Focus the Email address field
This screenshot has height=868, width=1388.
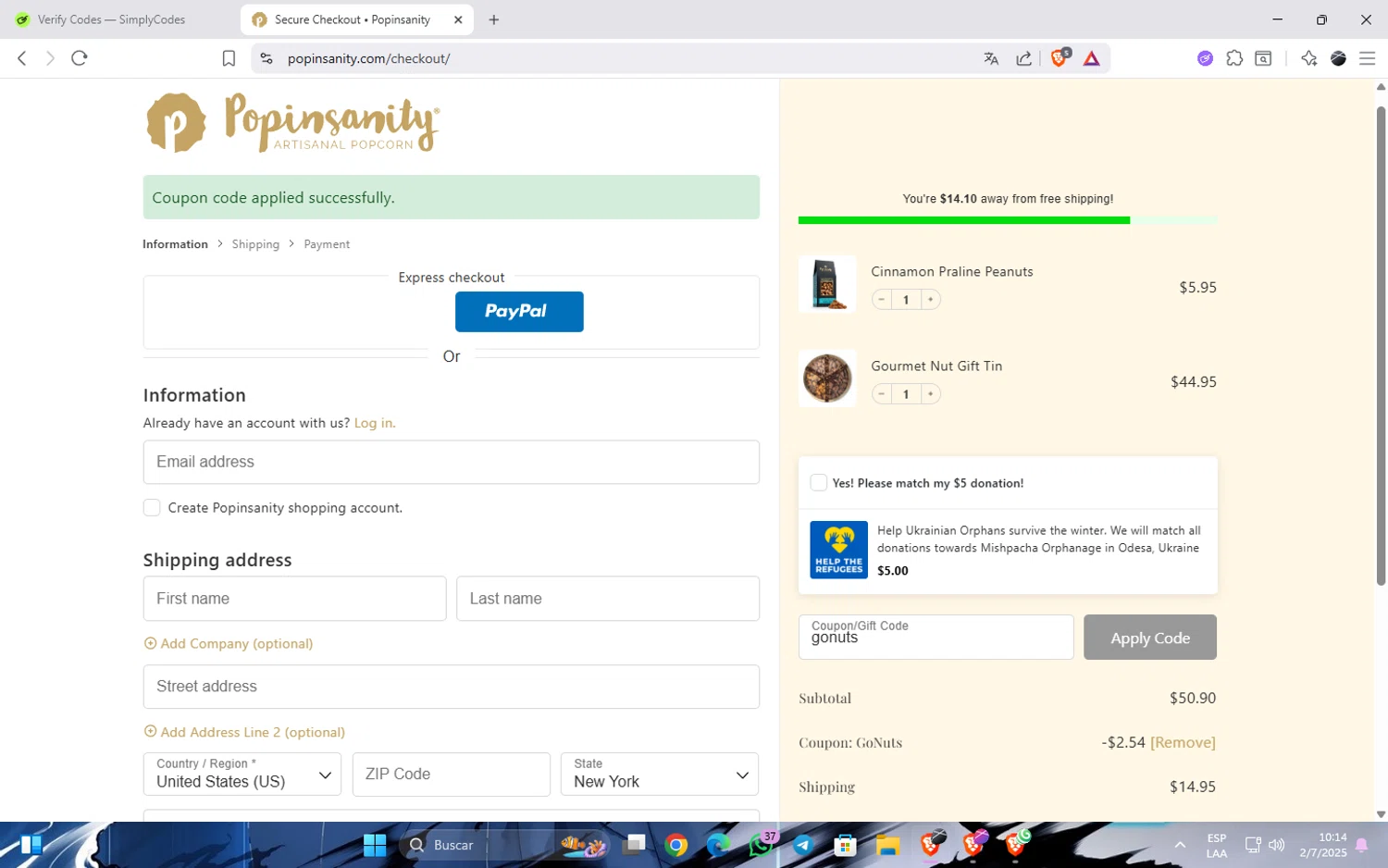[452, 462]
